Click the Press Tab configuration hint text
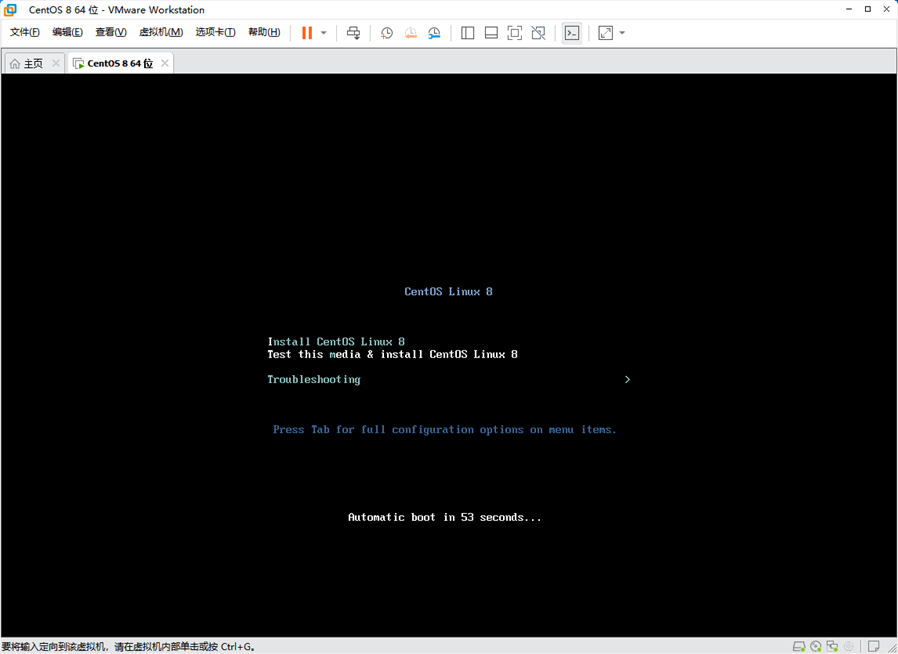The width and height of the screenshot is (898, 654). (x=444, y=430)
